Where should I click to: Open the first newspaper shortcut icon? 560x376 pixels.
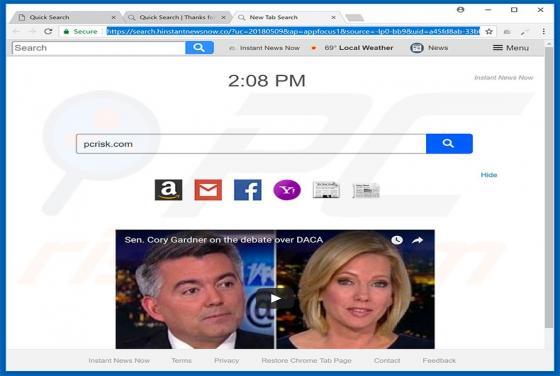326,190
